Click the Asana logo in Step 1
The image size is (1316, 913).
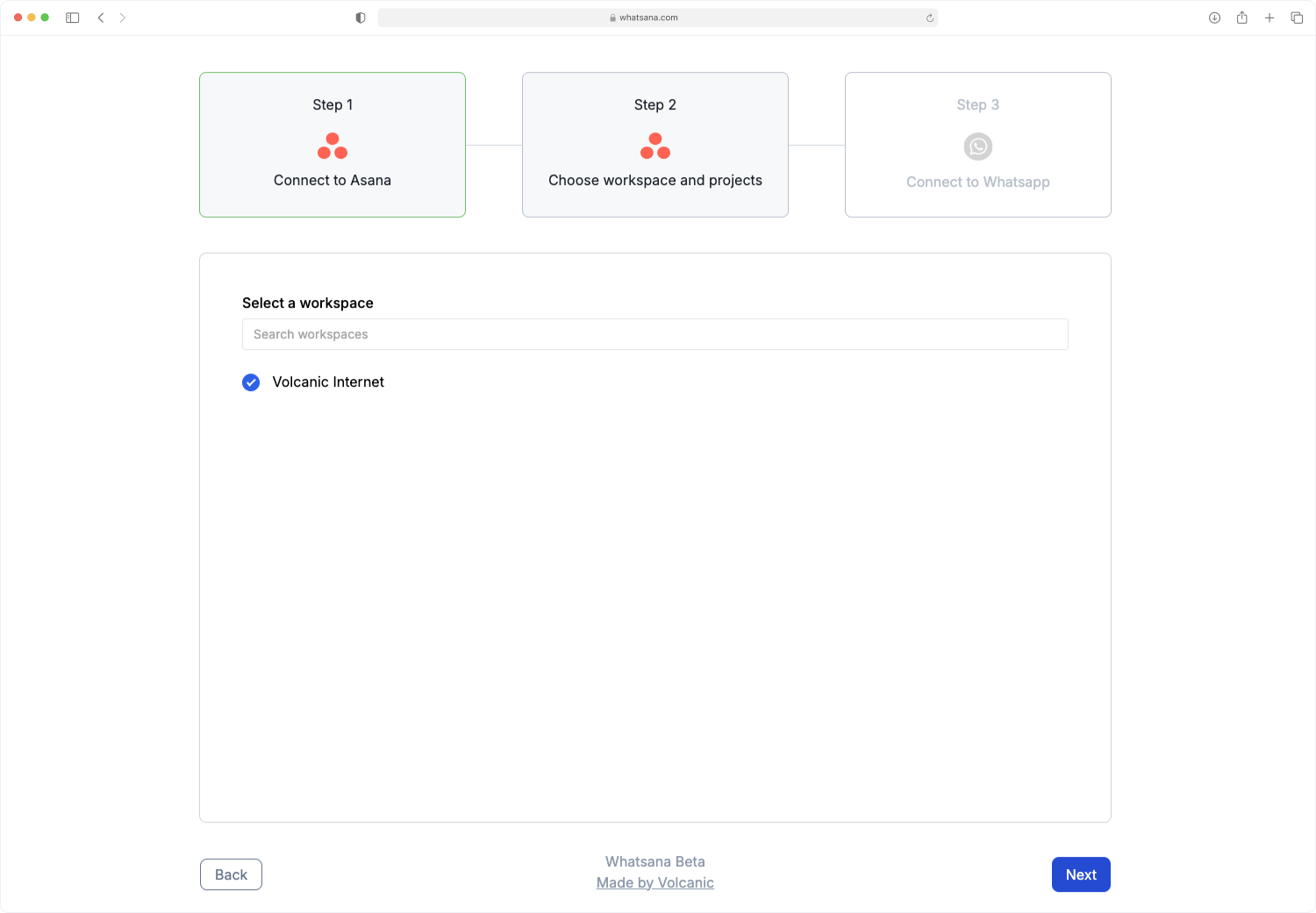333,146
